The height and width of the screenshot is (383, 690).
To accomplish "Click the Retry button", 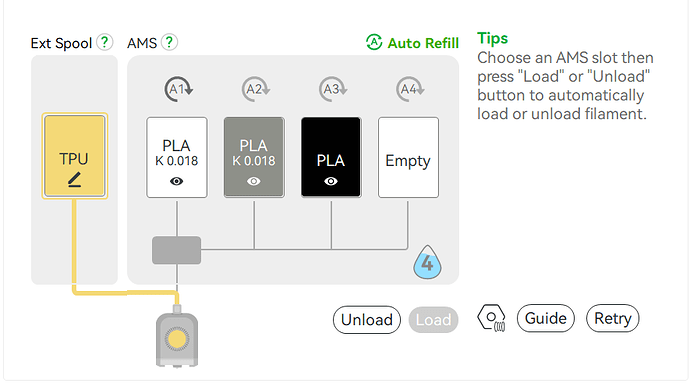I will [613, 318].
